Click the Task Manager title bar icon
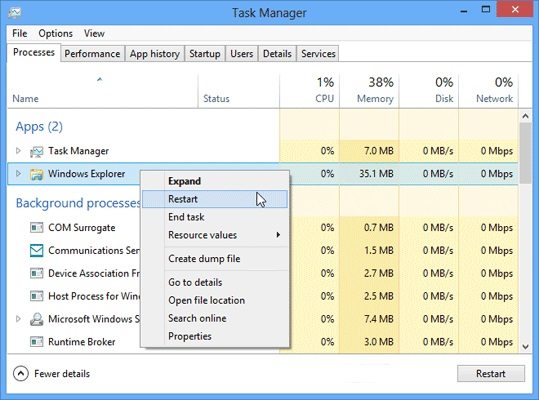 coord(14,13)
